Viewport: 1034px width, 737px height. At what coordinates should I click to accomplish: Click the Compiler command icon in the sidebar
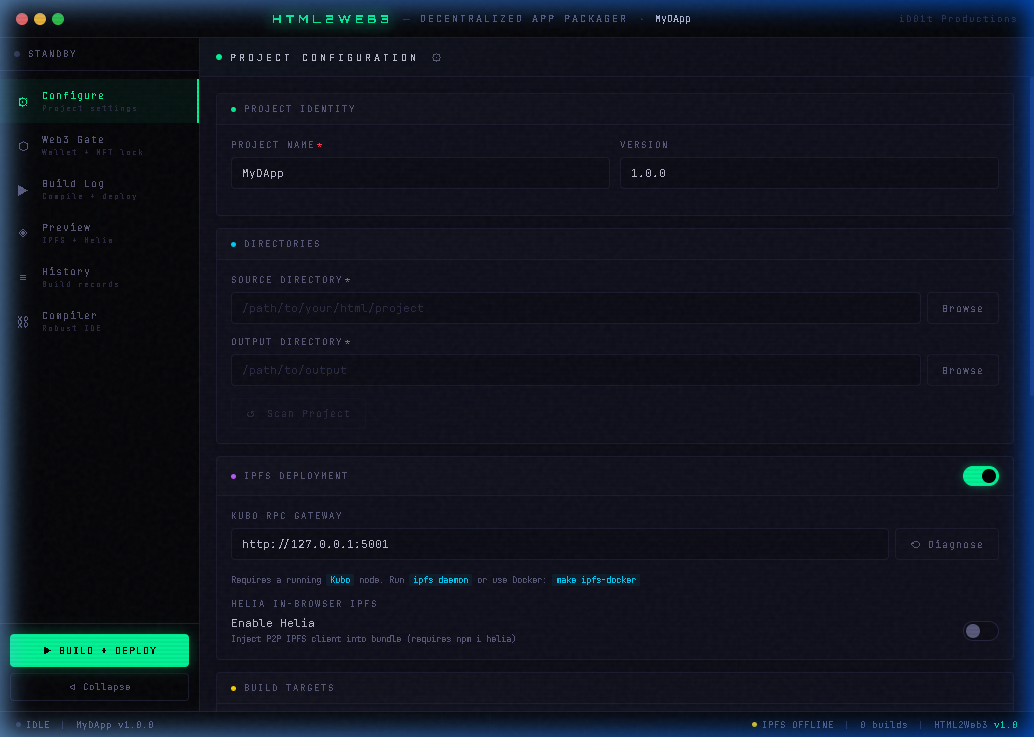[x=23, y=322]
